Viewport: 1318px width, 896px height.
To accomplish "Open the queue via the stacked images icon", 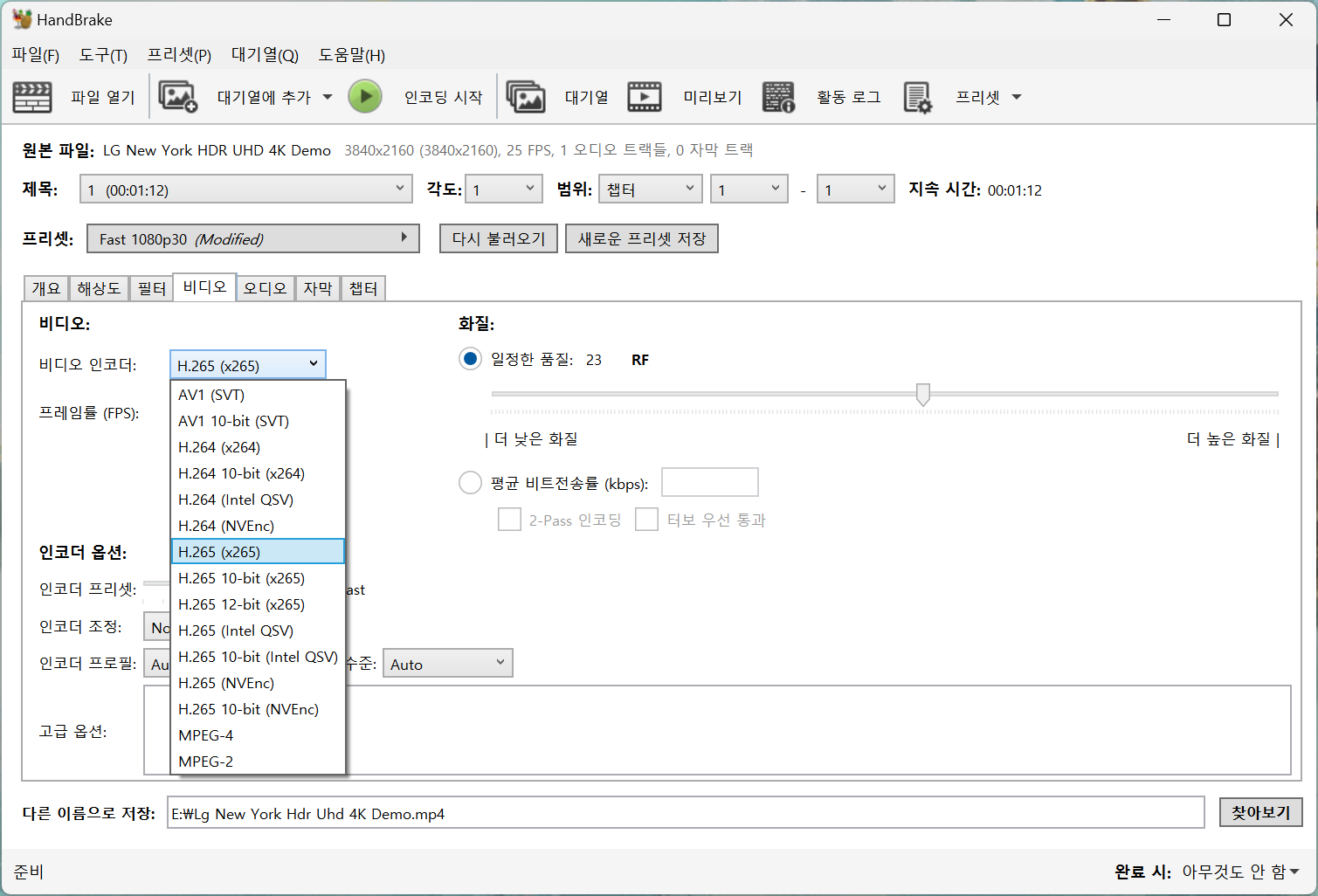I will point(526,97).
